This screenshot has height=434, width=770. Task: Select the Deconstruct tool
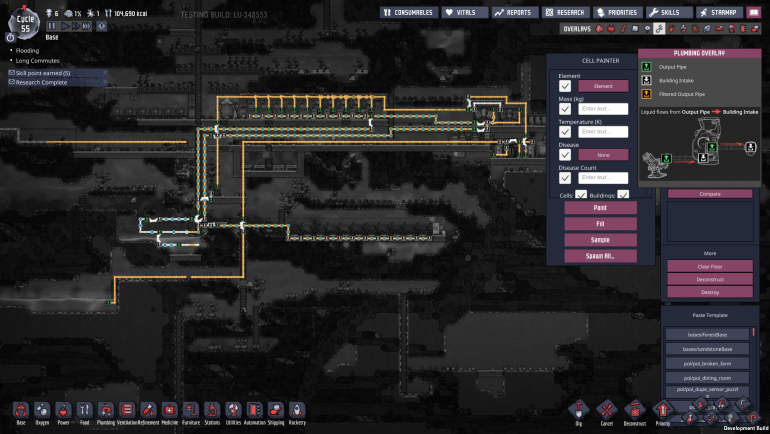pyautogui.click(x=634, y=410)
